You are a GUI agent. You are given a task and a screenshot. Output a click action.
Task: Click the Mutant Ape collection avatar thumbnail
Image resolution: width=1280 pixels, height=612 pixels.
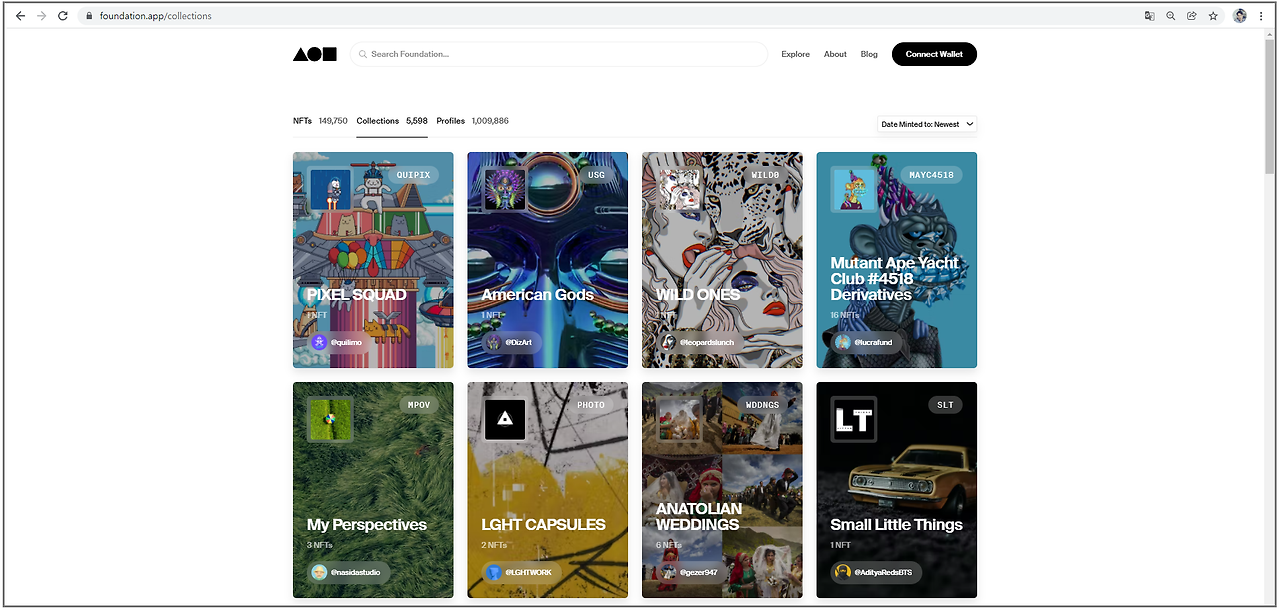tap(854, 189)
